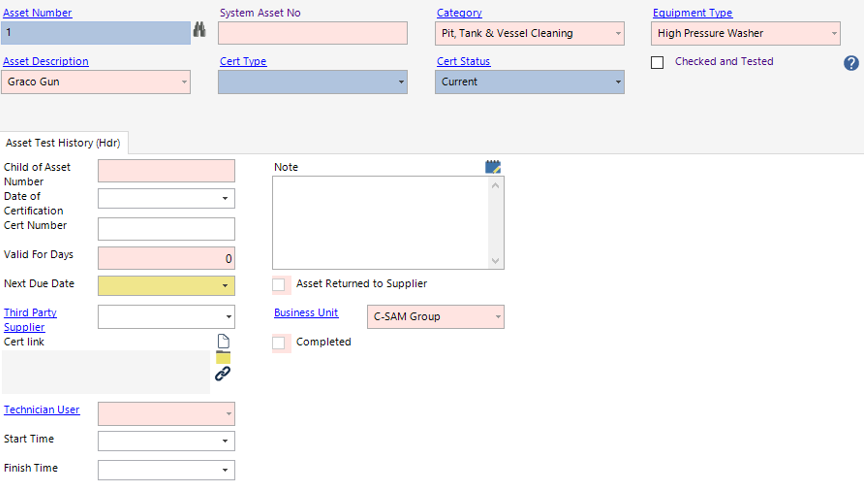Click the Note scrollbar up arrow
Viewport: 864px width, 495px height.
(x=495, y=185)
